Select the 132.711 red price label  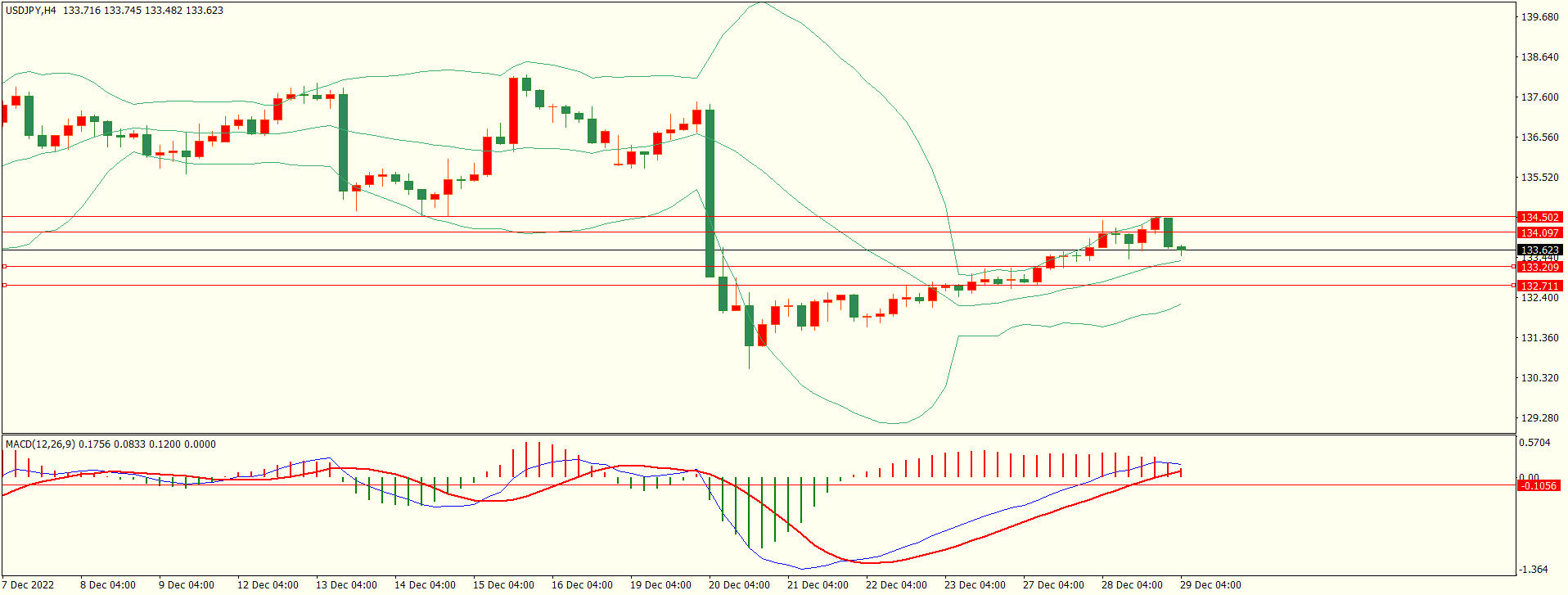1539,286
